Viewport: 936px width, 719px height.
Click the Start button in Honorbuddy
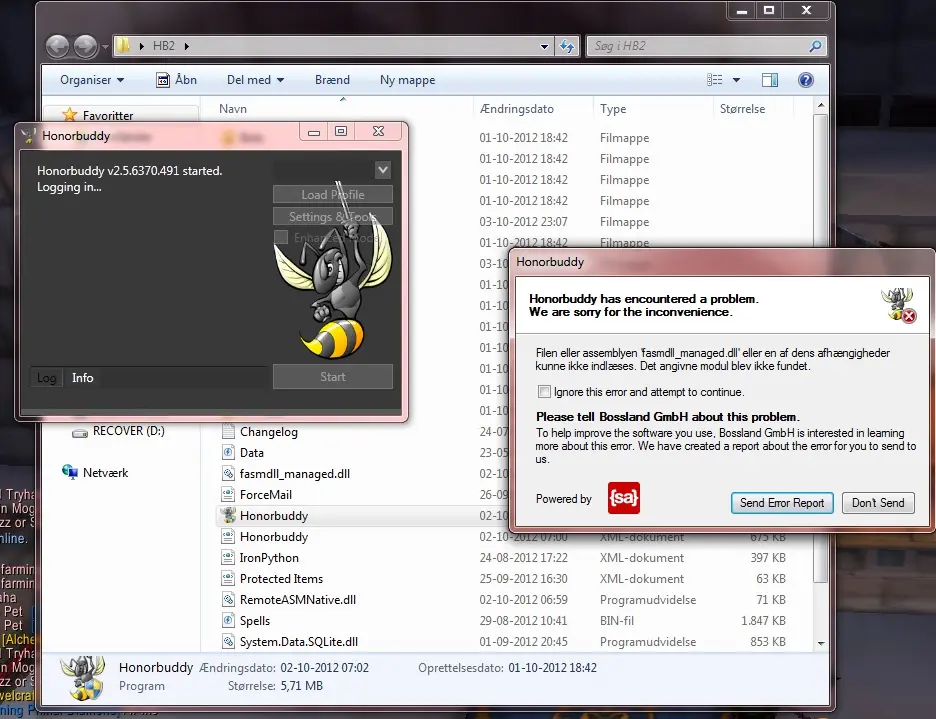[332, 377]
